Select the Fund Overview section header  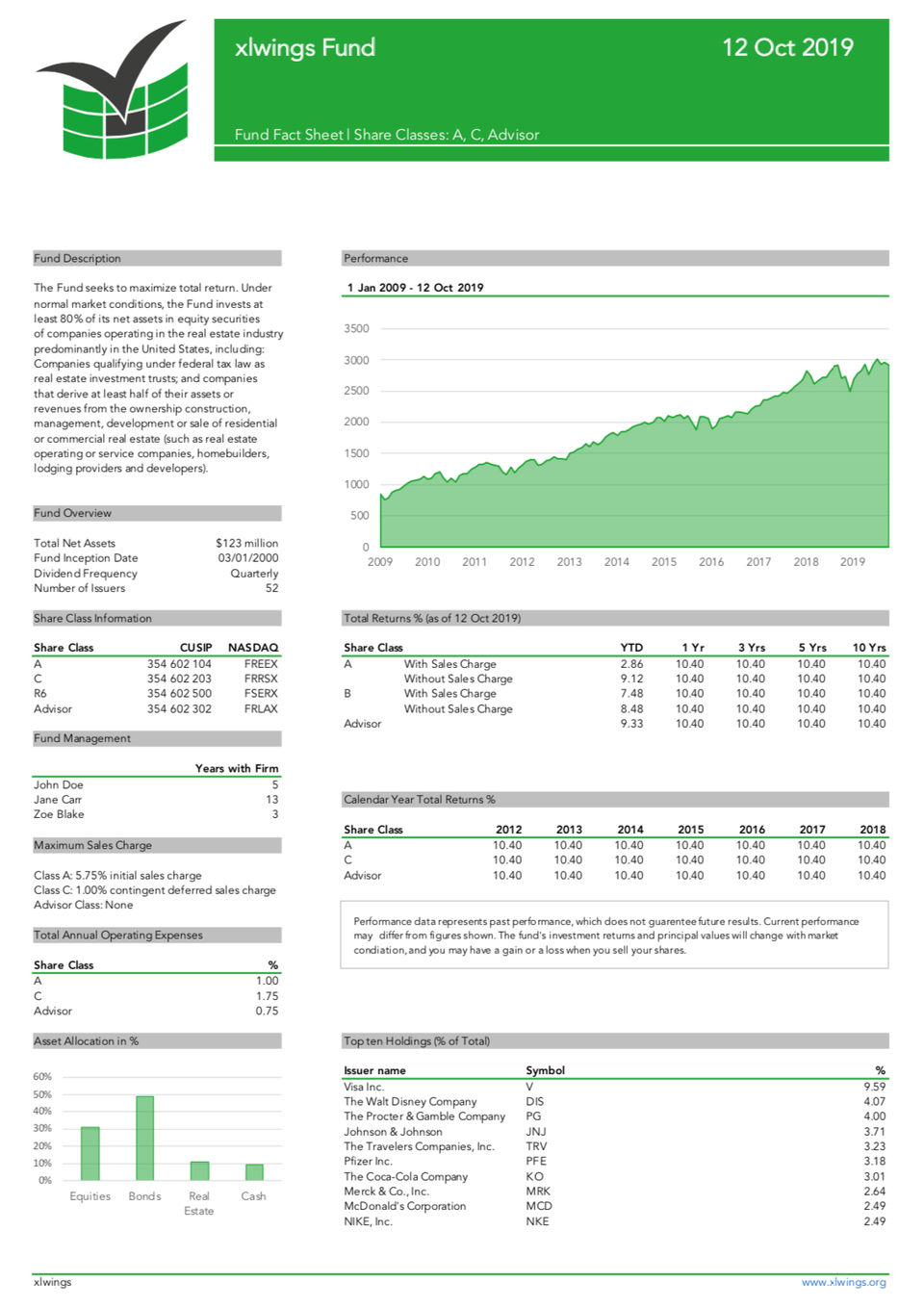158,513
